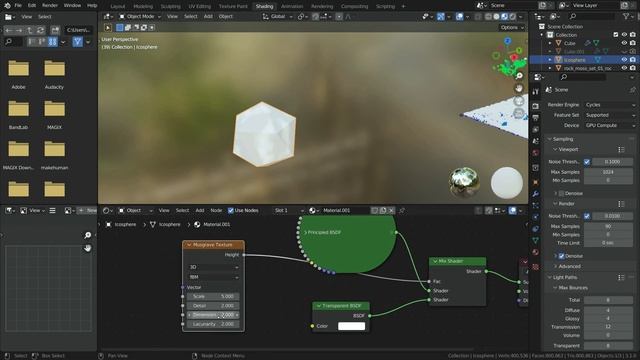Open the Tool properties tab
This screenshot has height=360, width=640.
pyautogui.click(x=536, y=91)
